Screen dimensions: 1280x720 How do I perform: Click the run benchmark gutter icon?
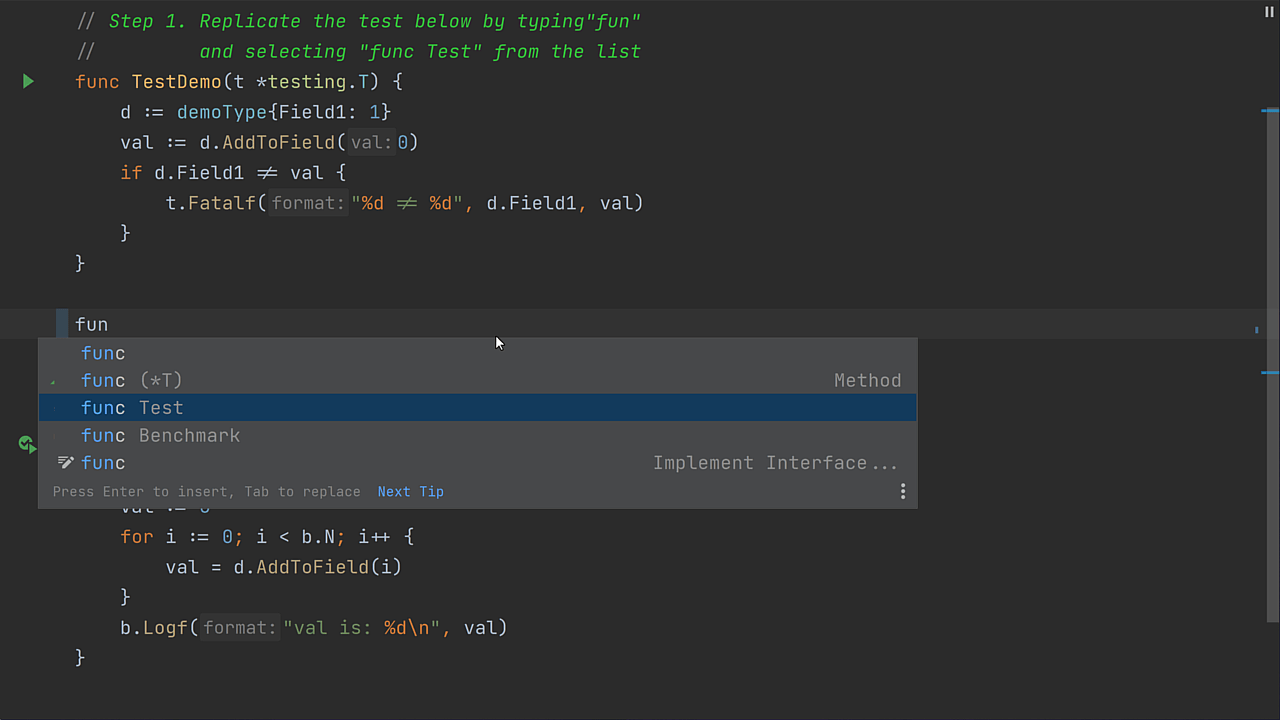pyautogui.click(x=26, y=443)
